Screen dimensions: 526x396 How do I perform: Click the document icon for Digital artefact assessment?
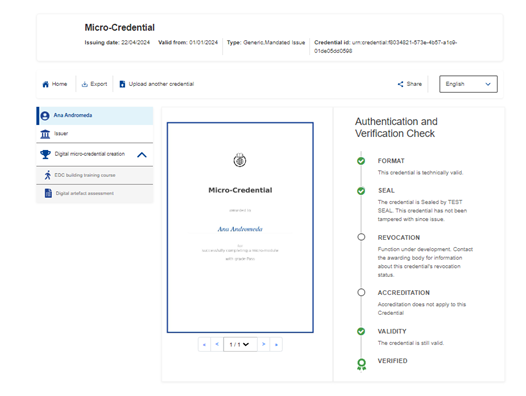pyautogui.click(x=48, y=193)
